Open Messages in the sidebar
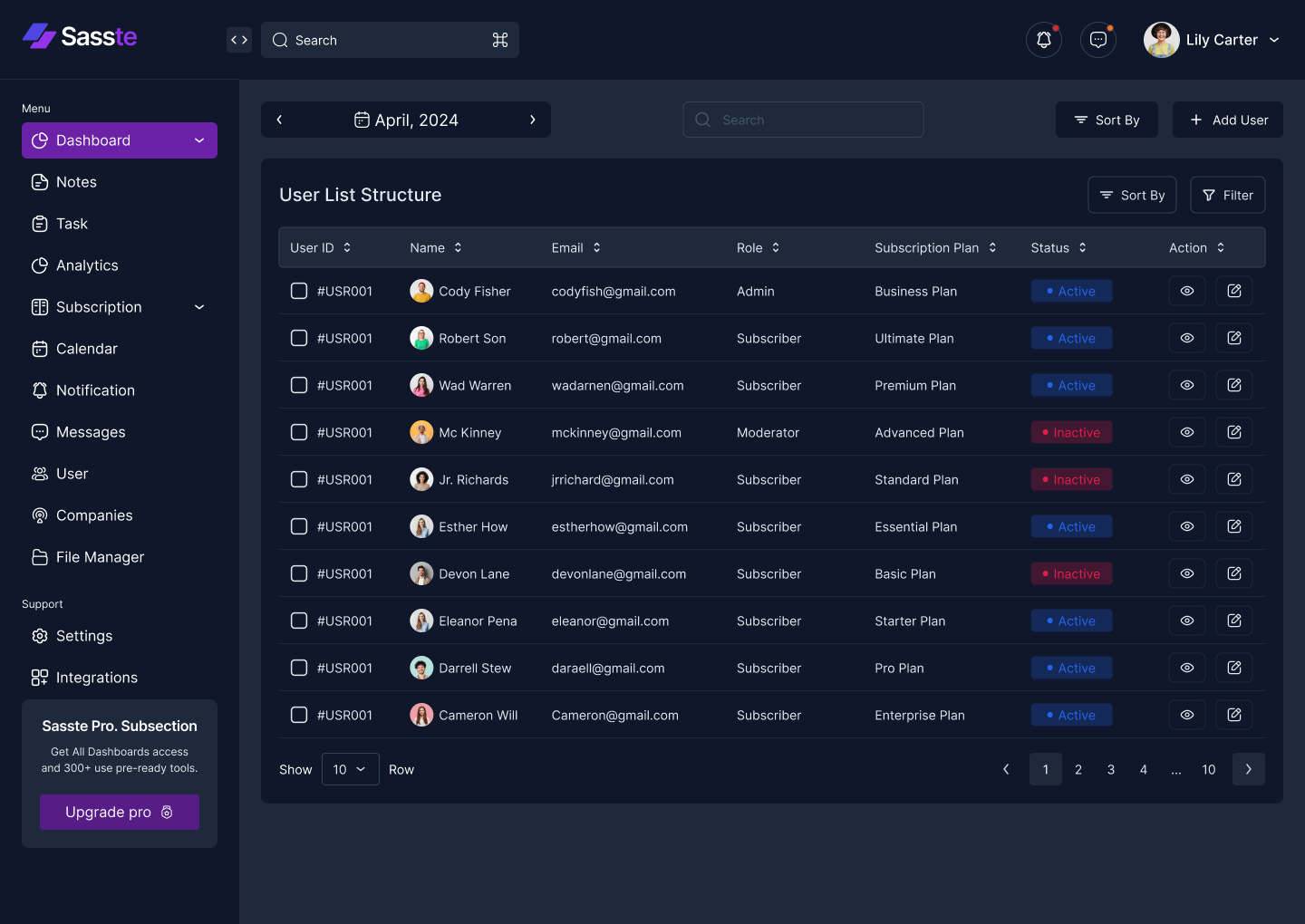The image size is (1305, 924). click(120, 432)
